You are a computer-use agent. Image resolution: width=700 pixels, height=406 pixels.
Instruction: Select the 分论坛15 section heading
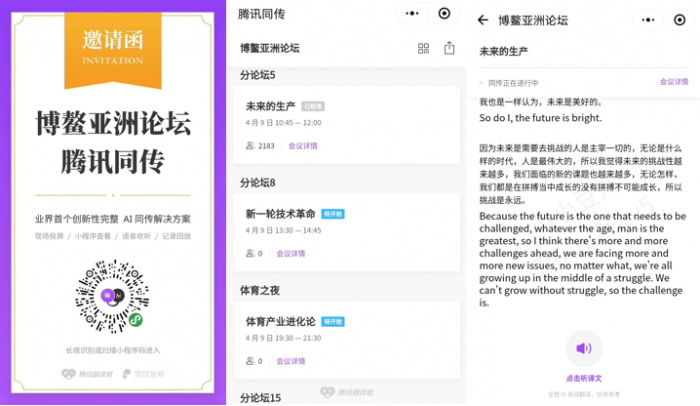click(260, 398)
